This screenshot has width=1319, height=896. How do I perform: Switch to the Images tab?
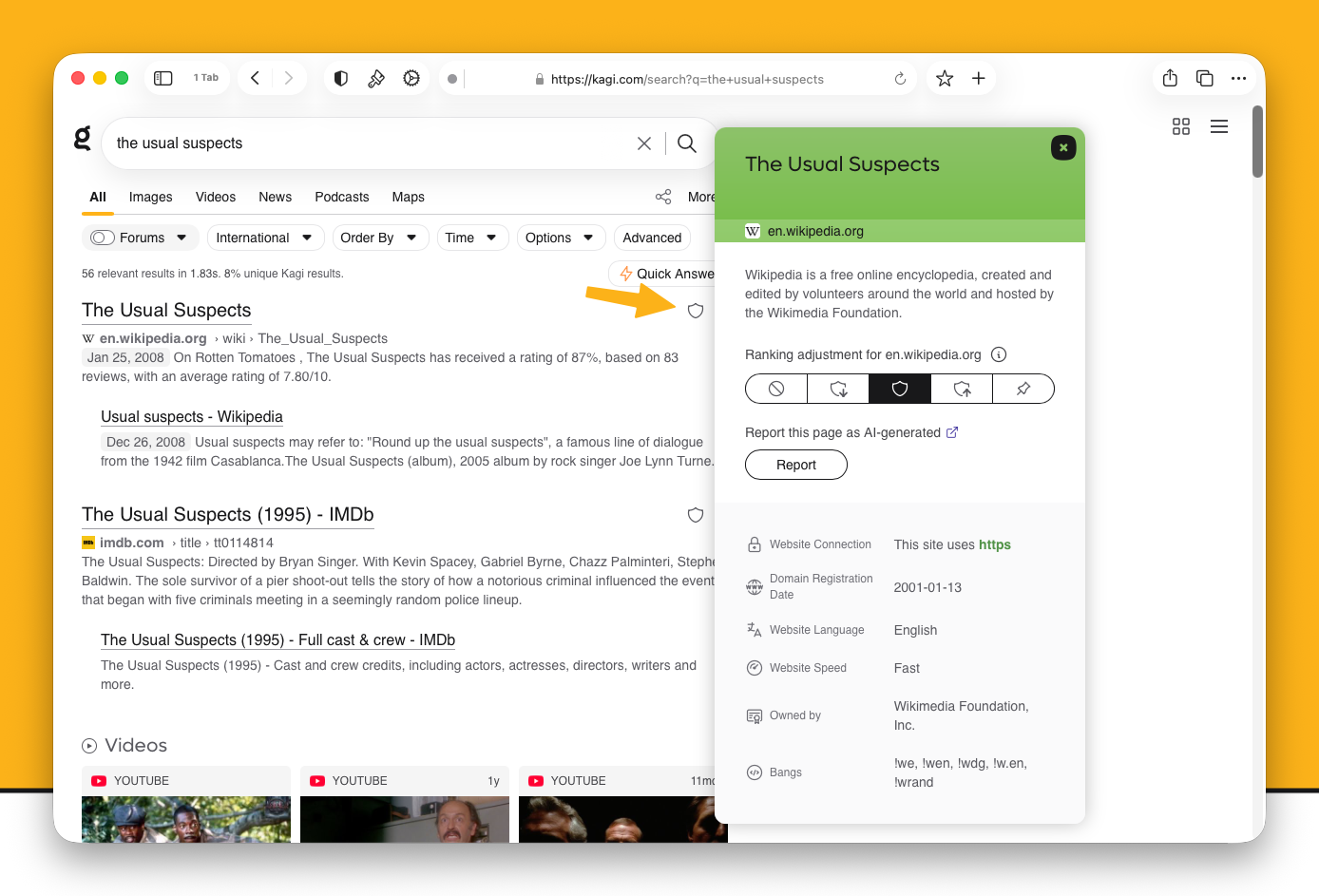pyautogui.click(x=151, y=197)
